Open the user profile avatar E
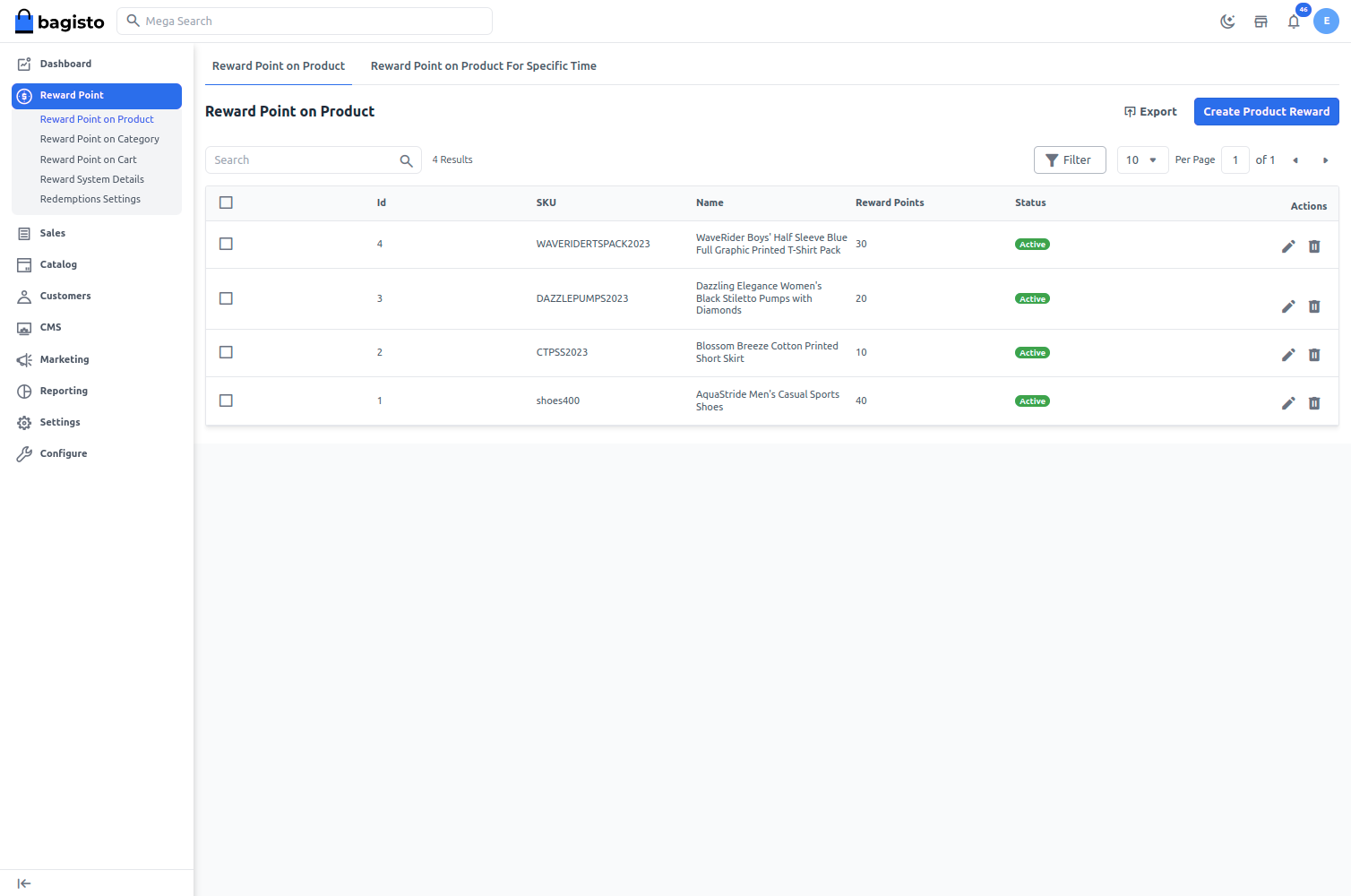1351x896 pixels. (x=1326, y=22)
